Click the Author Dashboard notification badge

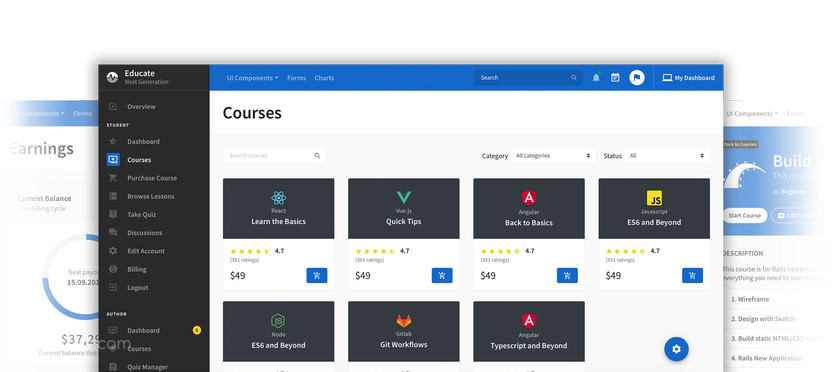[x=197, y=330]
